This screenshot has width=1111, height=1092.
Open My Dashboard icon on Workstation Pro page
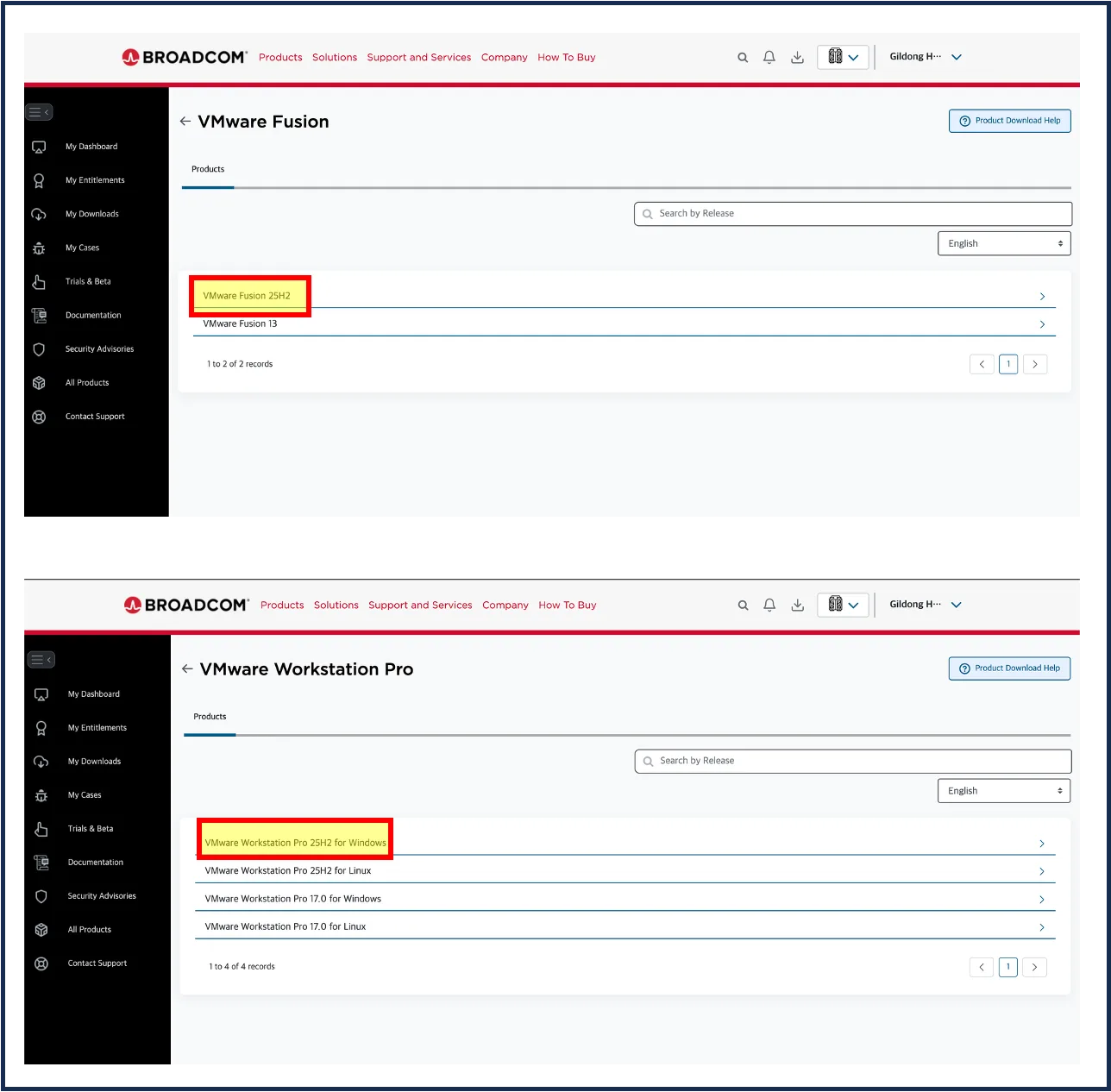[41, 694]
